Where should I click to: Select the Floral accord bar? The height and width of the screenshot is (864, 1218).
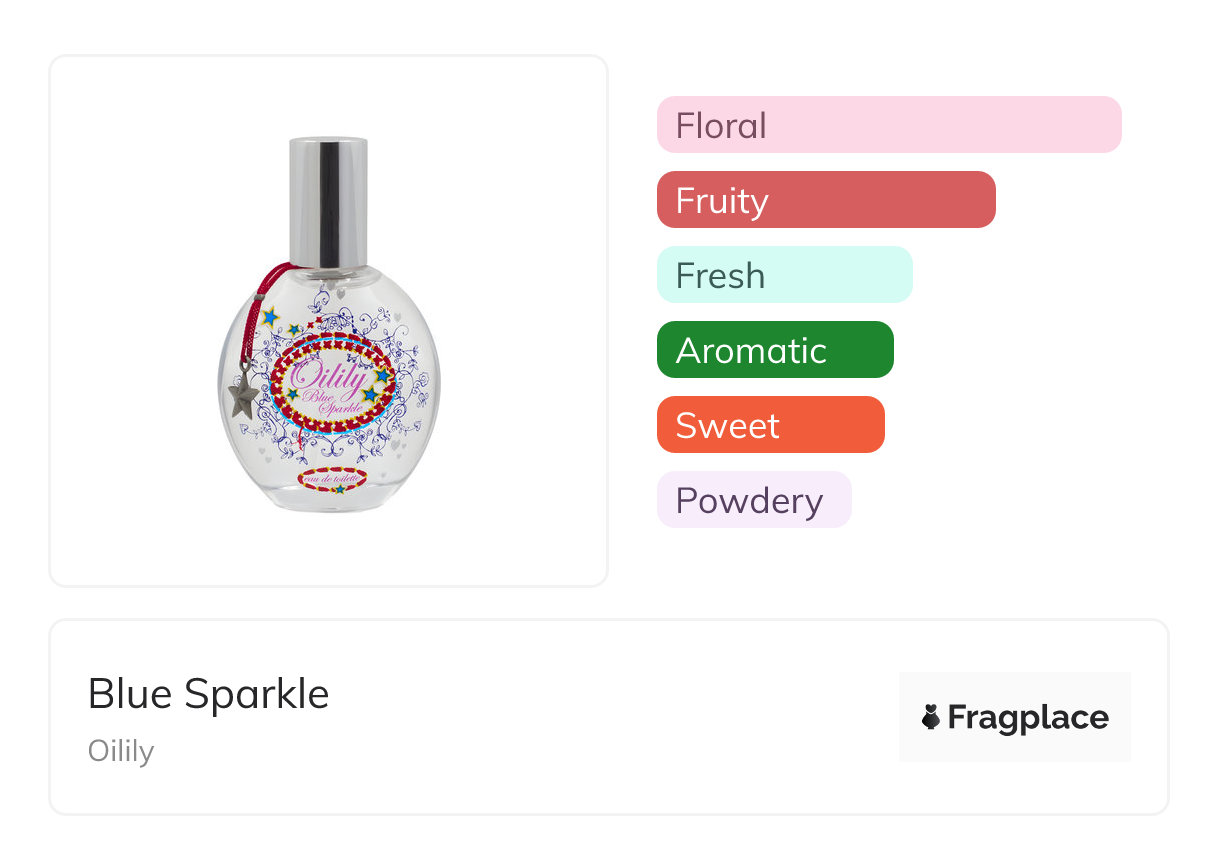[889, 125]
